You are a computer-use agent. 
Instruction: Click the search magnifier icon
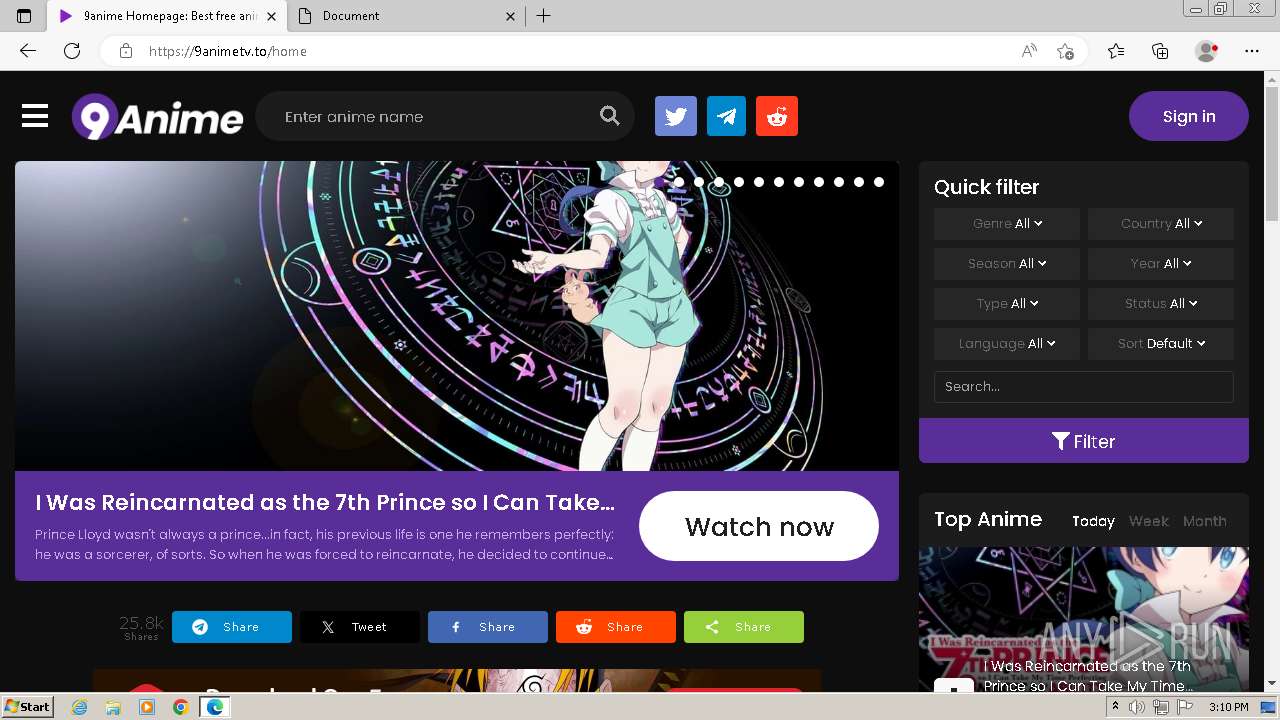point(610,116)
